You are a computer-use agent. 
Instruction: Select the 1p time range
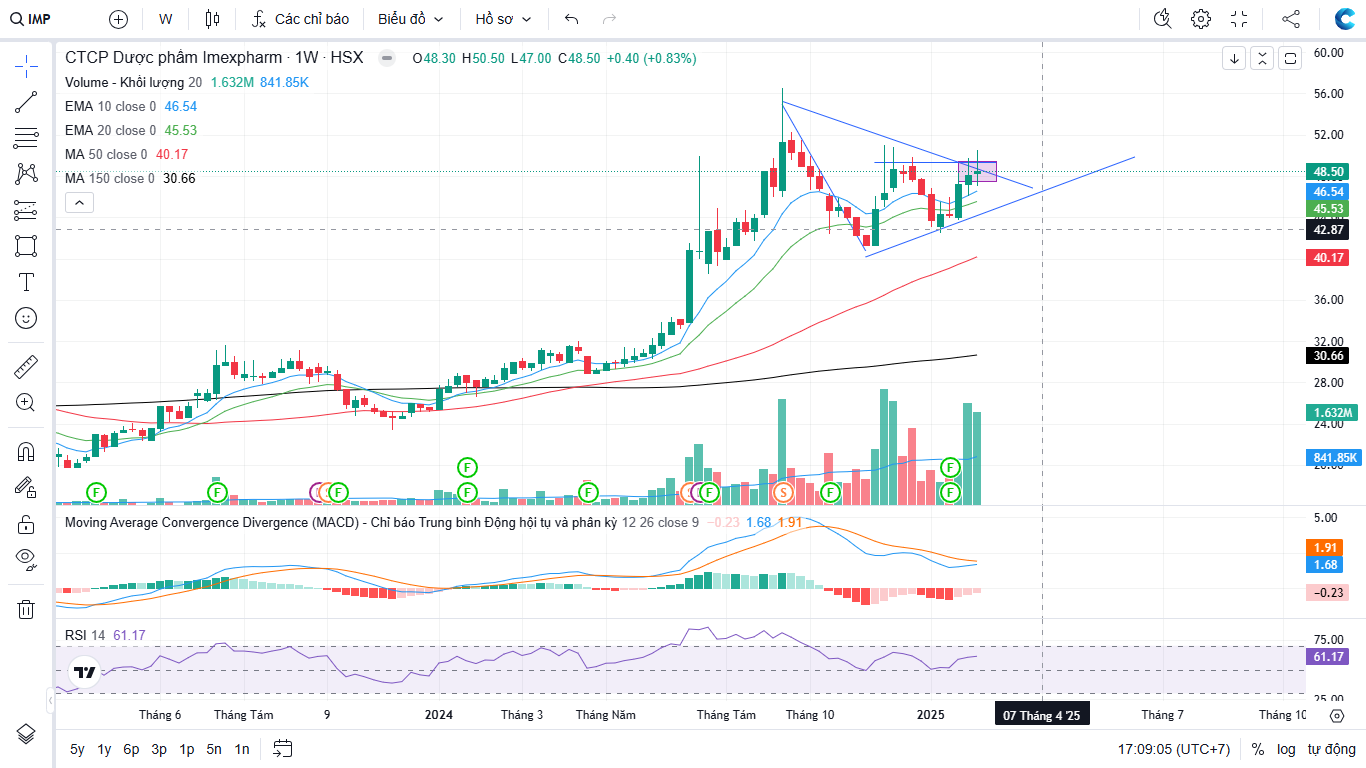[187, 749]
